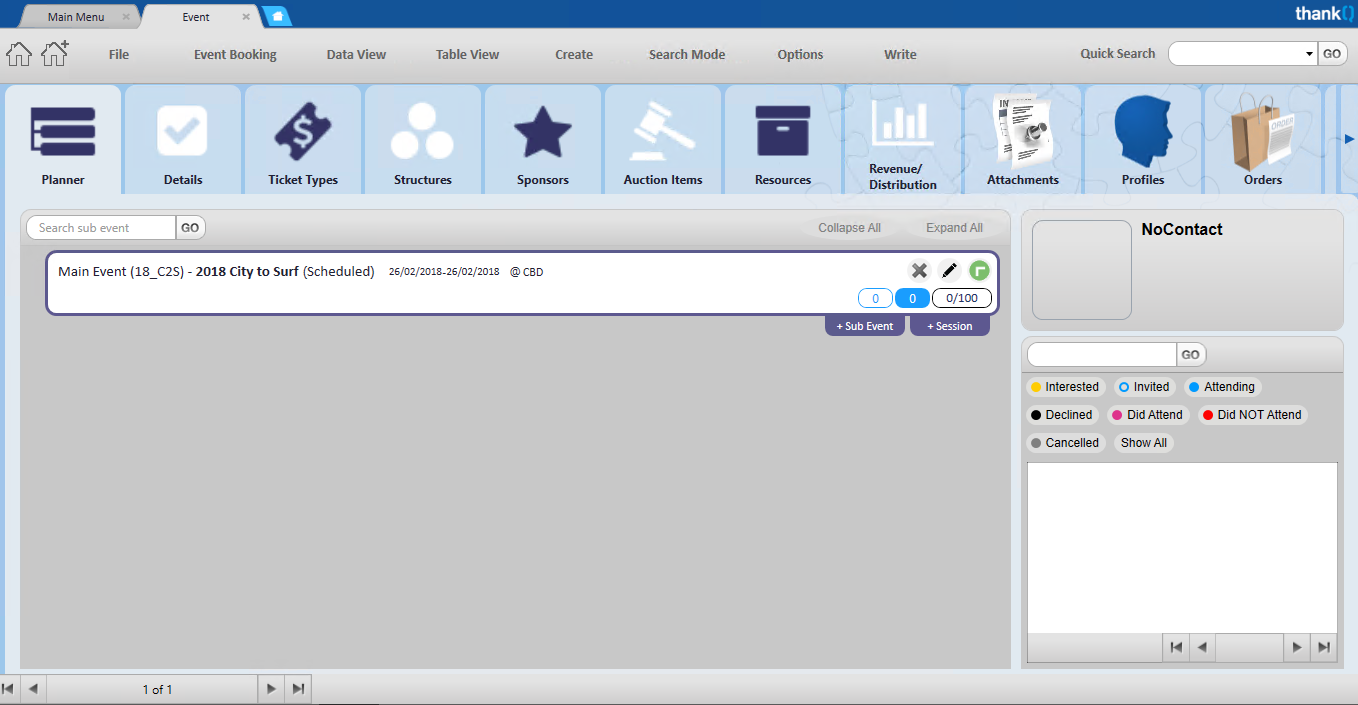
Task: Click the home icon in the toolbar
Action: (x=19, y=54)
